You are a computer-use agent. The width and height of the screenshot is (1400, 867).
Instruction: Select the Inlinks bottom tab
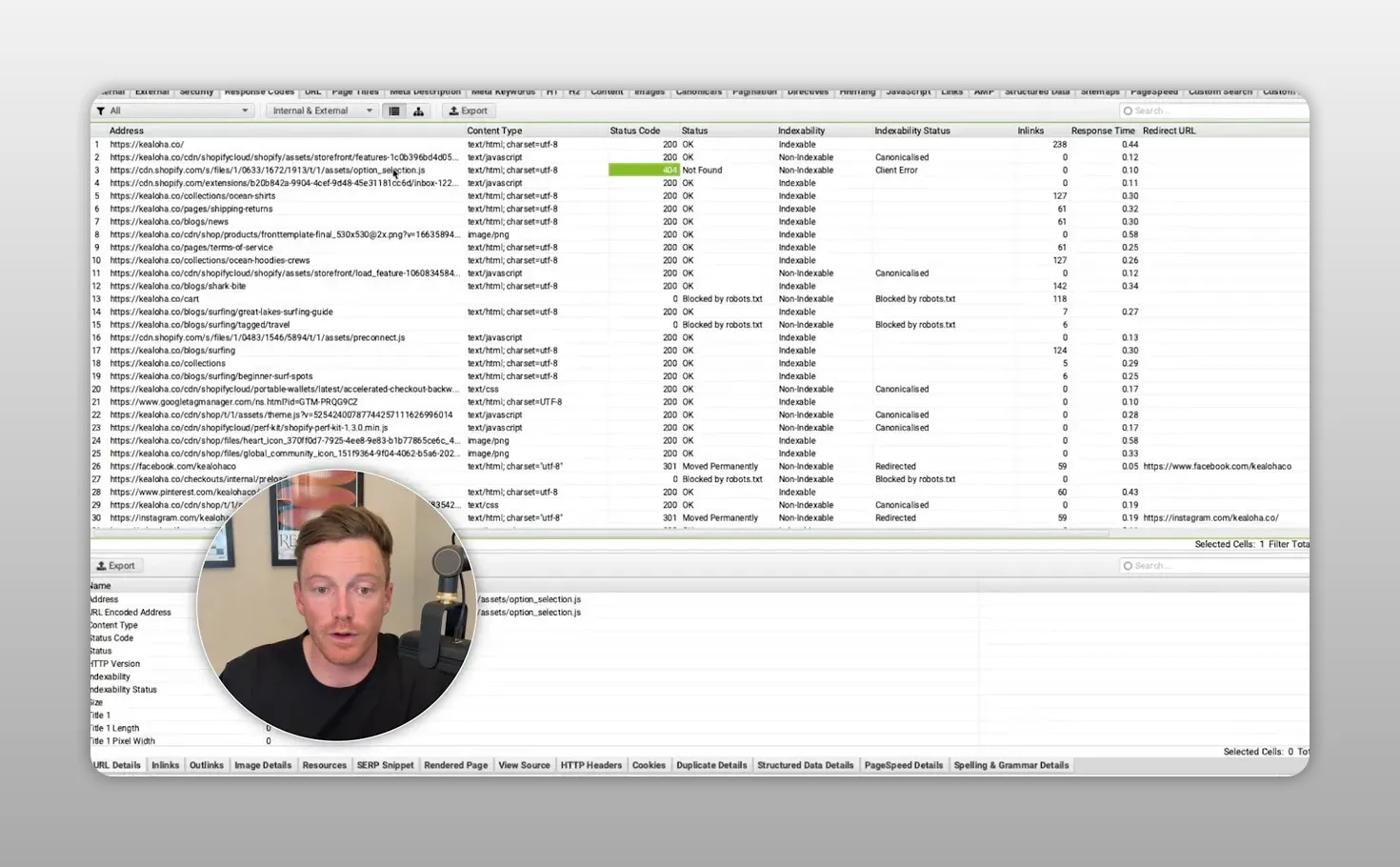point(166,765)
